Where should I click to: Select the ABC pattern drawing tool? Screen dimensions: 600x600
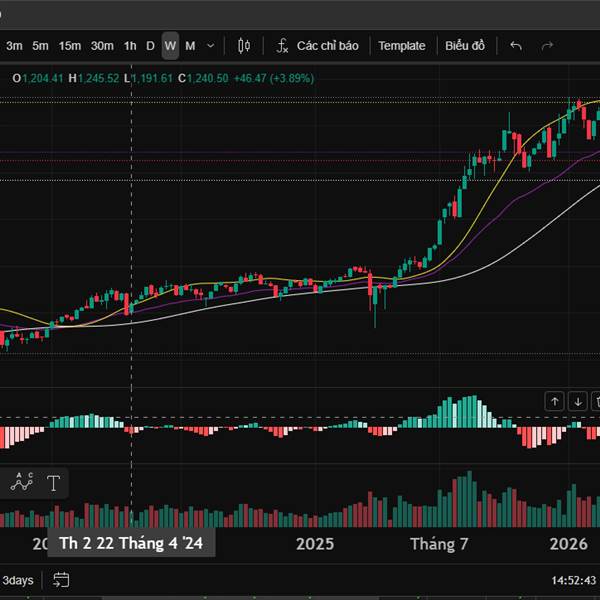pyautogui.click(x=22, y=483)
